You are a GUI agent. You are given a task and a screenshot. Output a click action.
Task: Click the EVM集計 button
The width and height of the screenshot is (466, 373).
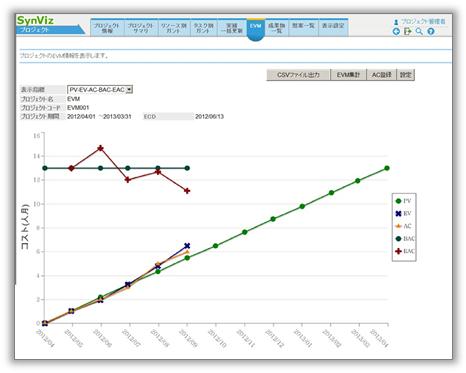click(x=348, y=75)
